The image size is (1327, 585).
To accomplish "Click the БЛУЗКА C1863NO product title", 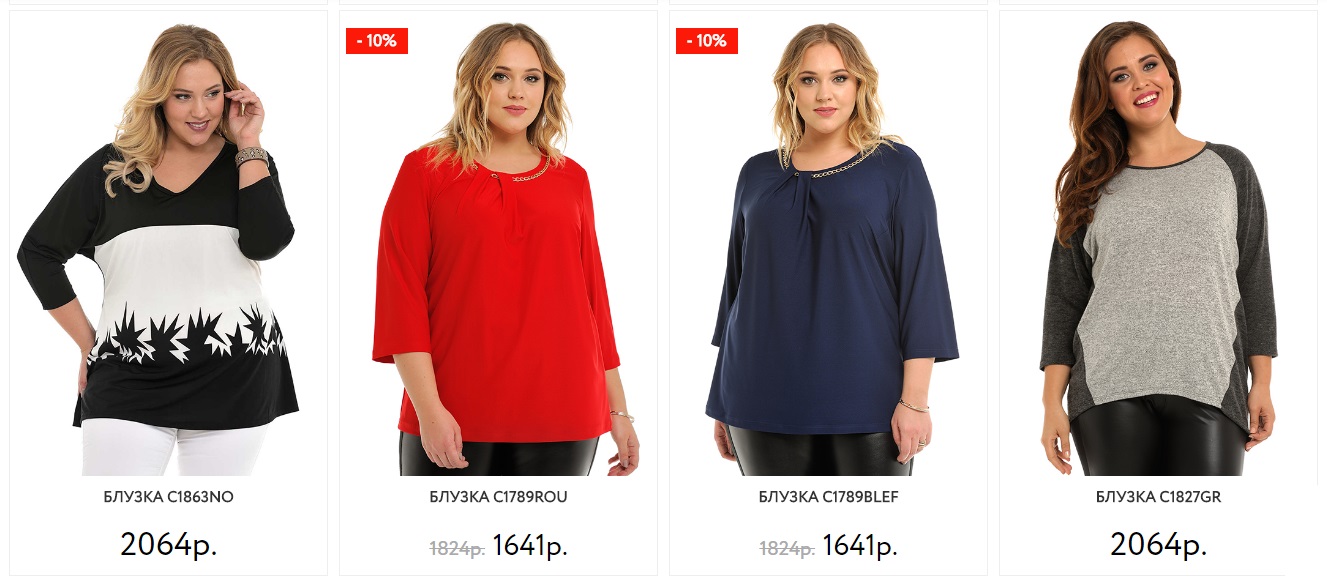I will (168, 497).
